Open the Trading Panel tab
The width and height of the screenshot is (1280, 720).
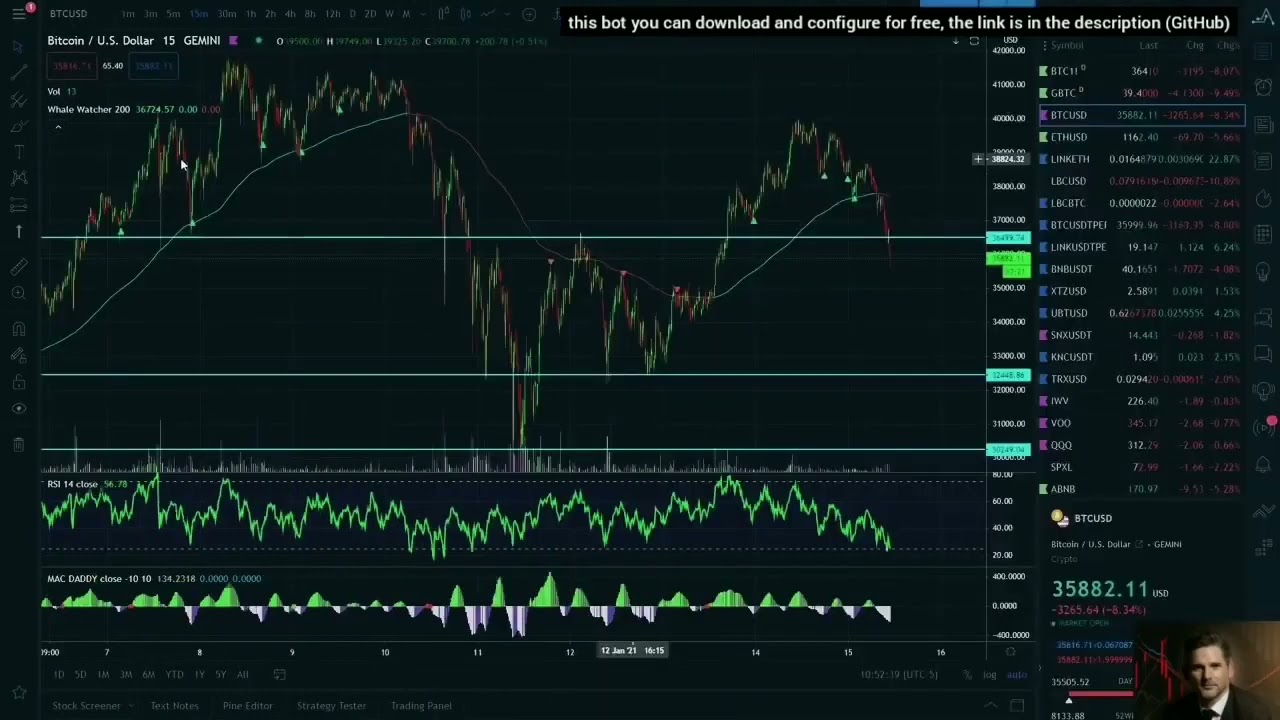421,706
